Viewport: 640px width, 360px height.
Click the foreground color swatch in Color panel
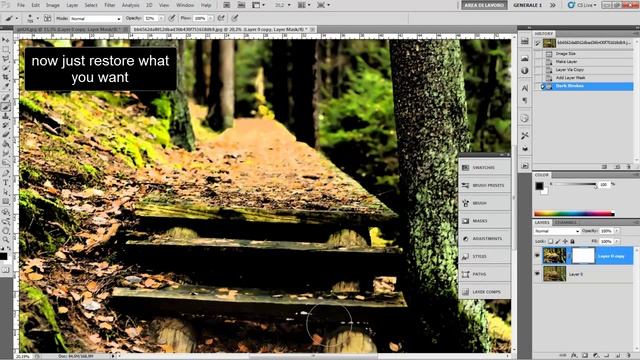pos(540,186)
